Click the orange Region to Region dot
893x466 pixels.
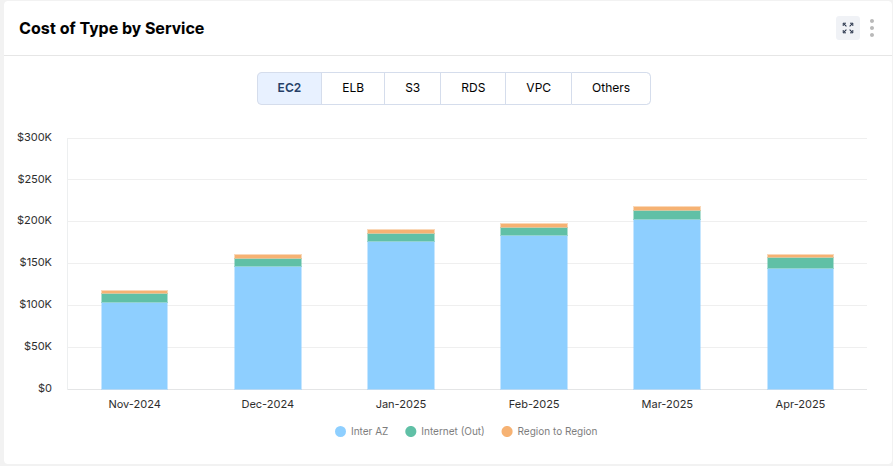(x=506, y=432)
